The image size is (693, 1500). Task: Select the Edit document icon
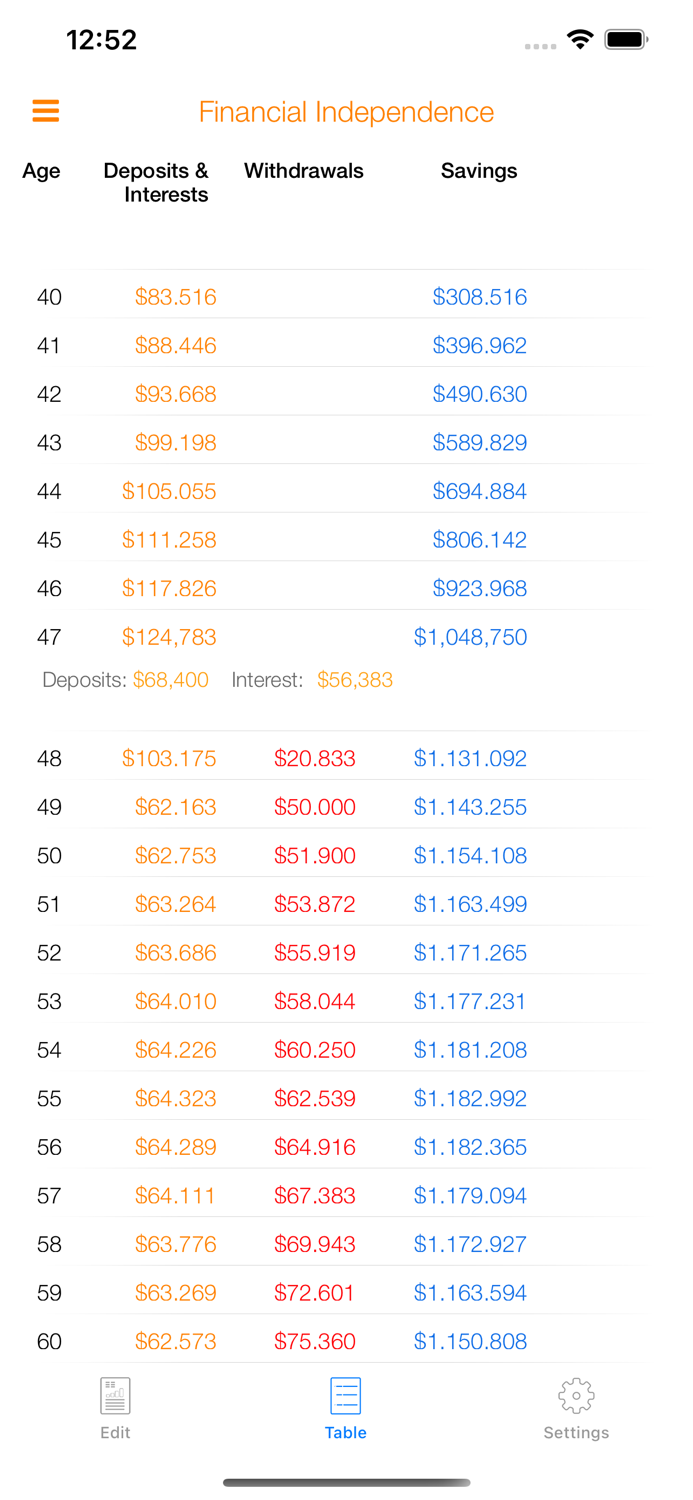coord(115,1394)
